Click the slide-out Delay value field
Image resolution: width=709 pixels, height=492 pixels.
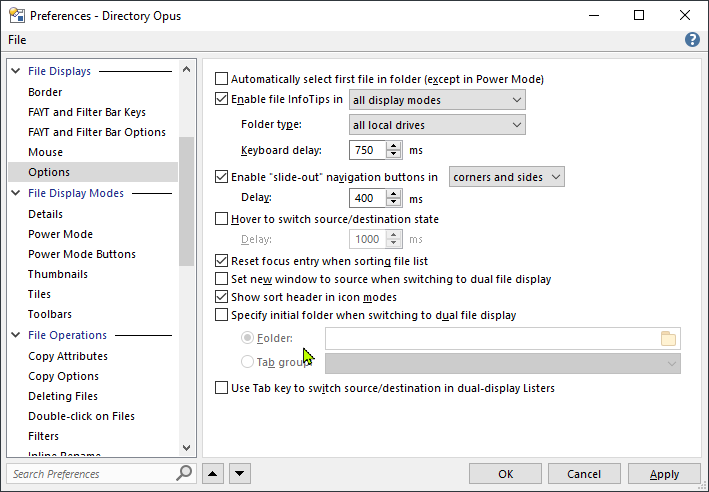[x=368, y=198]
